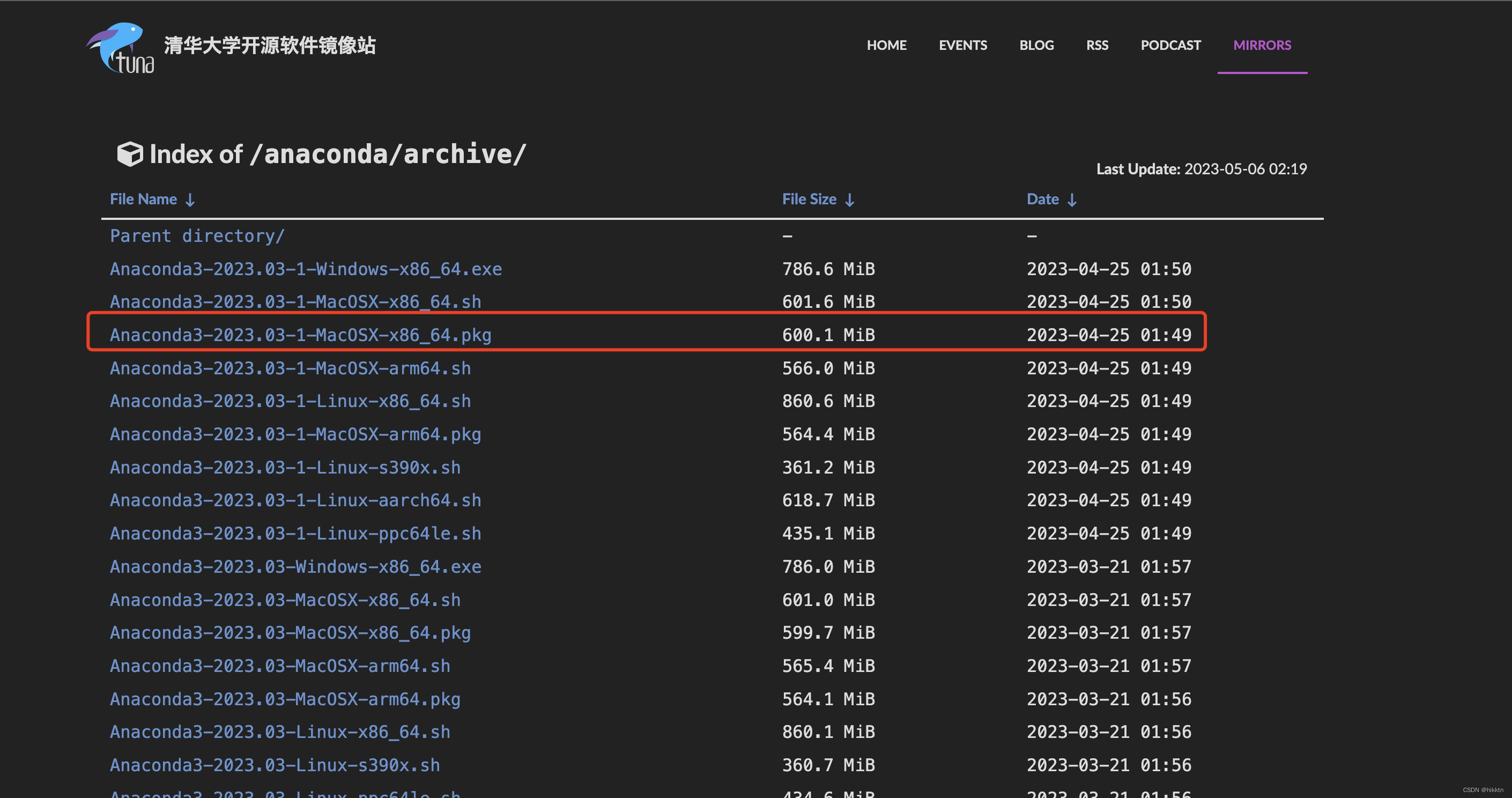Download Anaconda3-2023.03-1-MacOSX-x86_64.pkg
Screen dimensions: 1512x798
(x=300, y=335)
